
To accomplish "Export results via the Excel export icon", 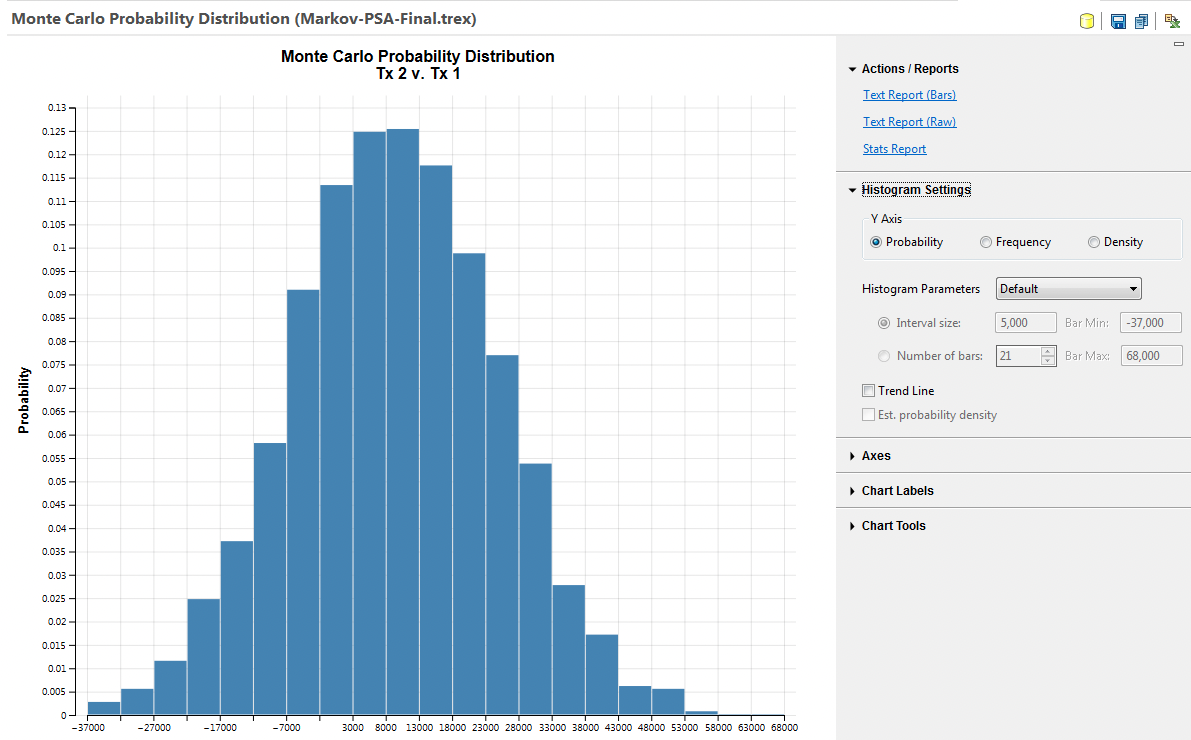I will (x=1171, y=20).
